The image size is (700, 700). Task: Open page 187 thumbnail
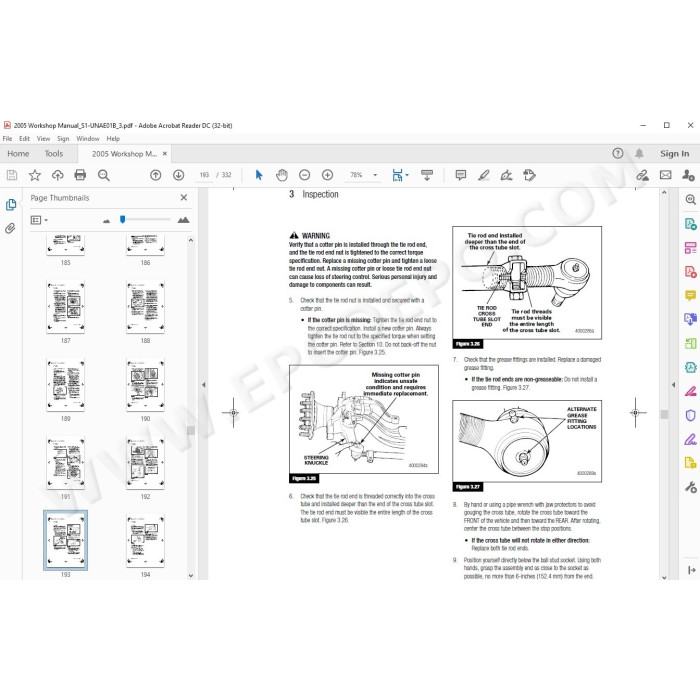click(x=66, y=307)
